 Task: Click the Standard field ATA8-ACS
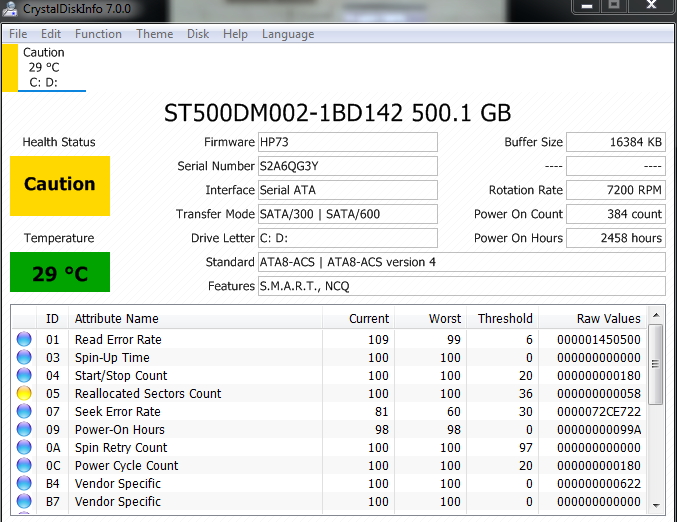point(462,262)
